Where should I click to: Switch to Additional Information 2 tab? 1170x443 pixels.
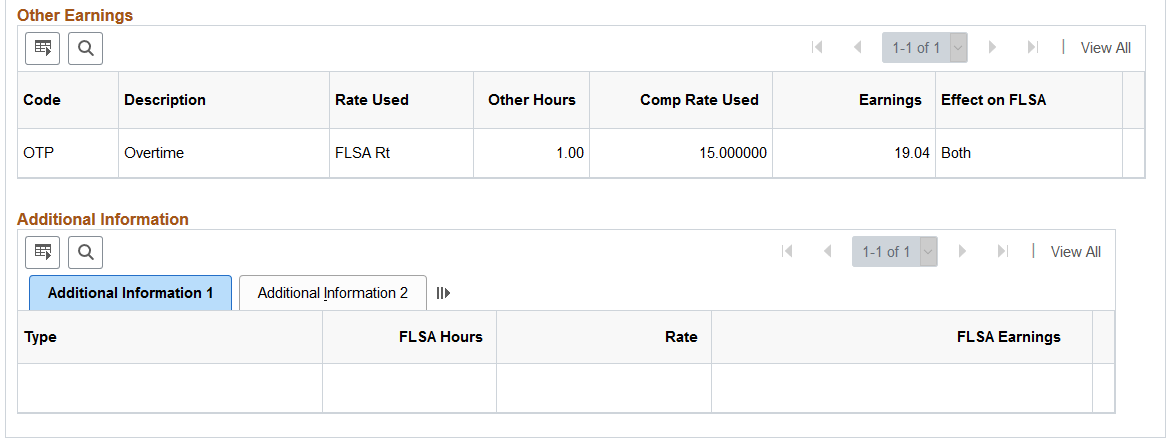(333, 293)
